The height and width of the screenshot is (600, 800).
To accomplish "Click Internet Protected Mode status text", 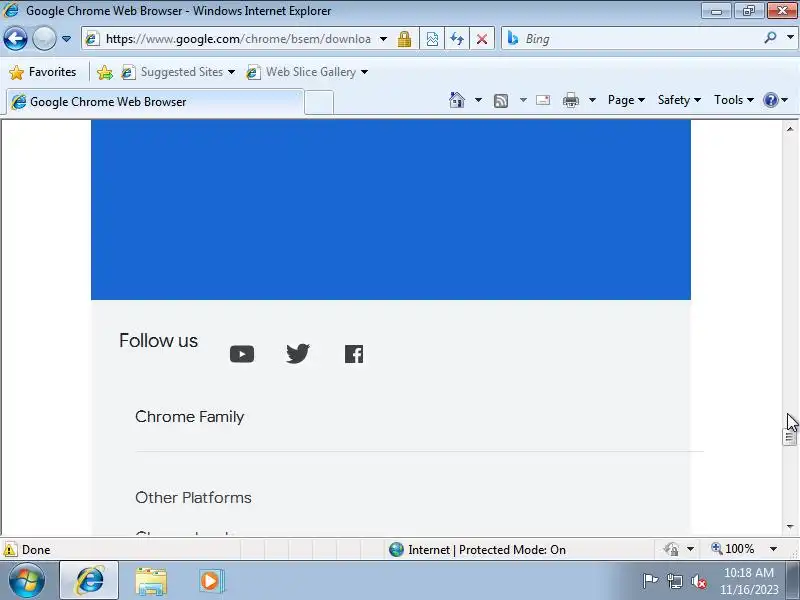I will tap(487, 549).
